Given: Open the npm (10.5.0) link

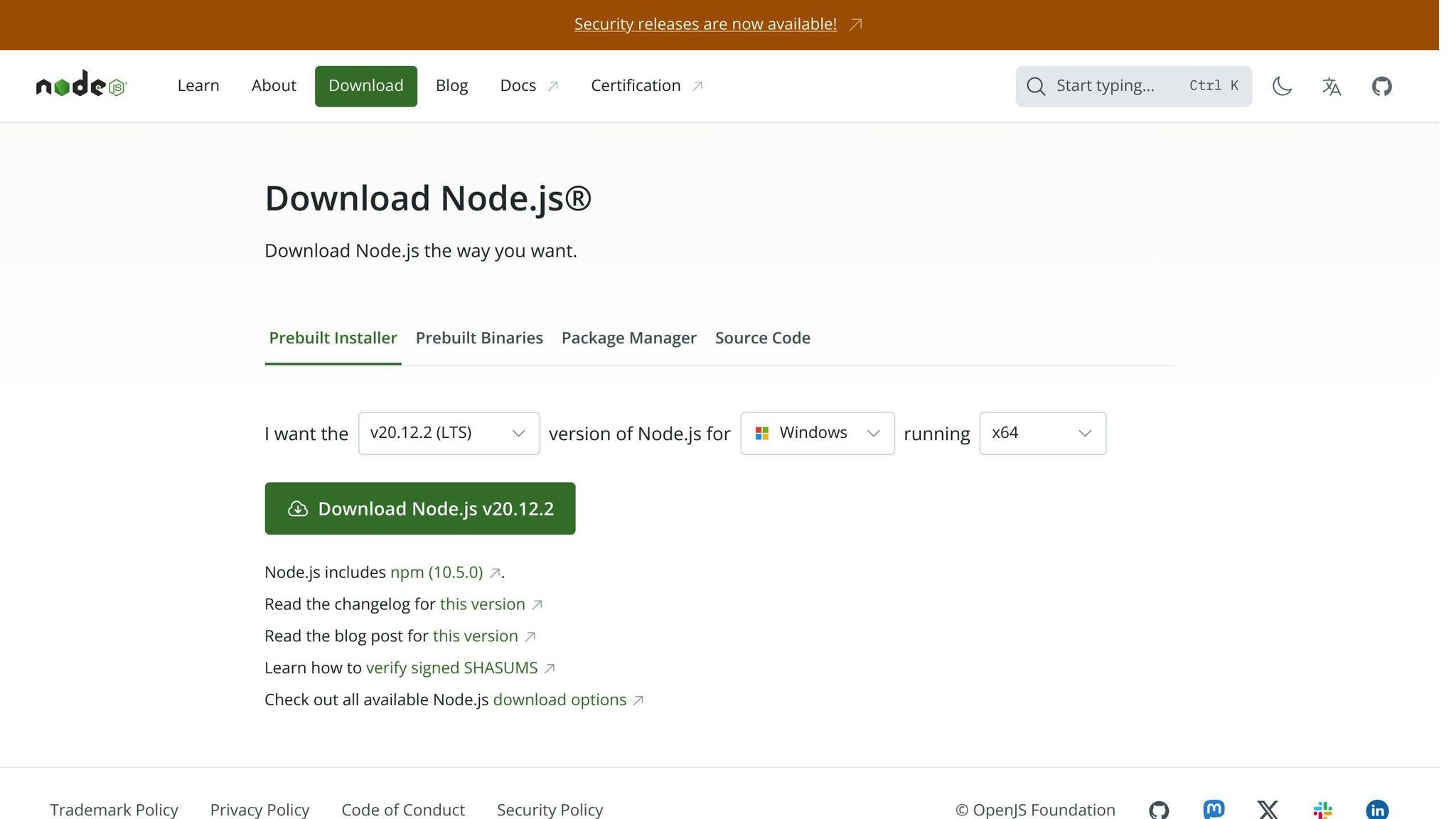Looking at the screenshot, I should point(437,572).
